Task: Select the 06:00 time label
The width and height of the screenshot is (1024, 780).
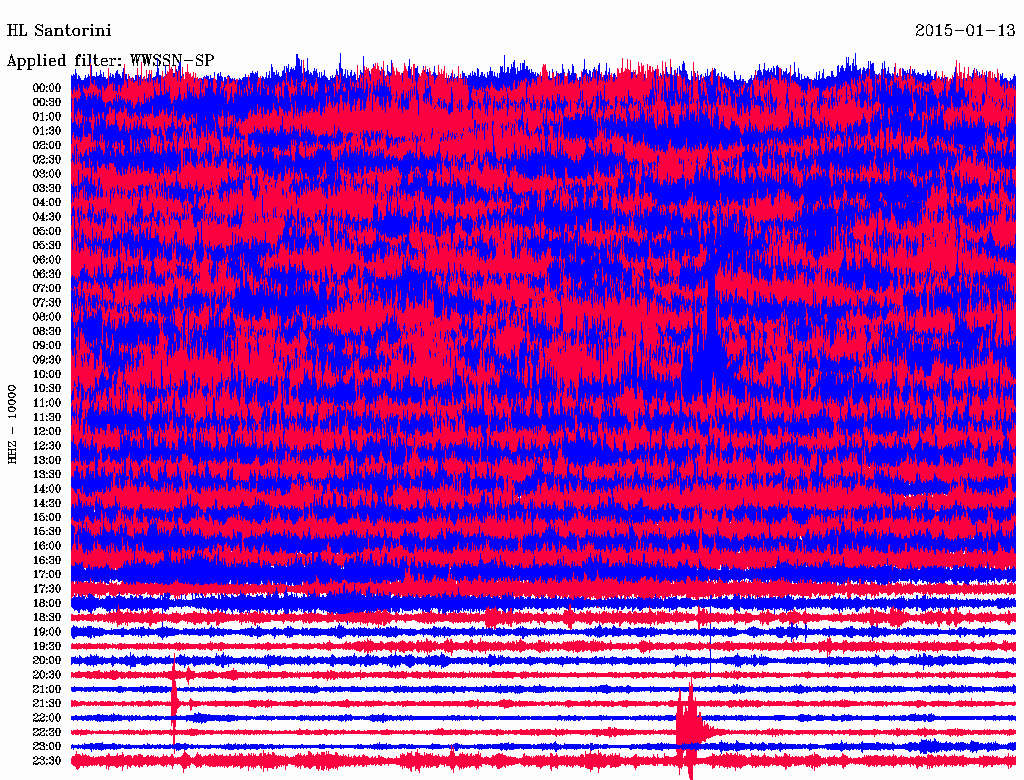Action: point(47,259)
